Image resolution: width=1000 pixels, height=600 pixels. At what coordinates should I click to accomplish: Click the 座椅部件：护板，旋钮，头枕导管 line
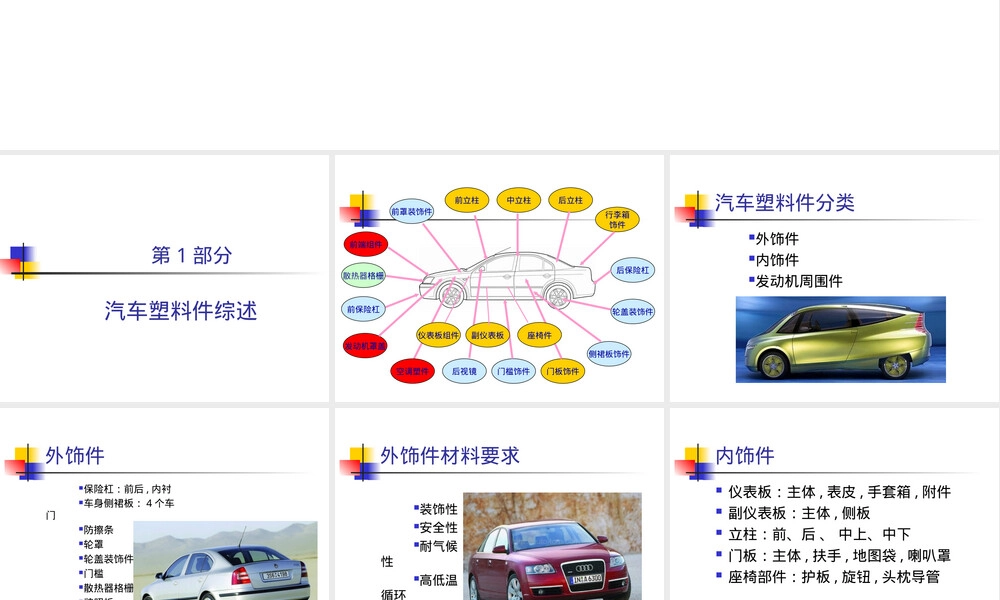(x=828, y=576)
